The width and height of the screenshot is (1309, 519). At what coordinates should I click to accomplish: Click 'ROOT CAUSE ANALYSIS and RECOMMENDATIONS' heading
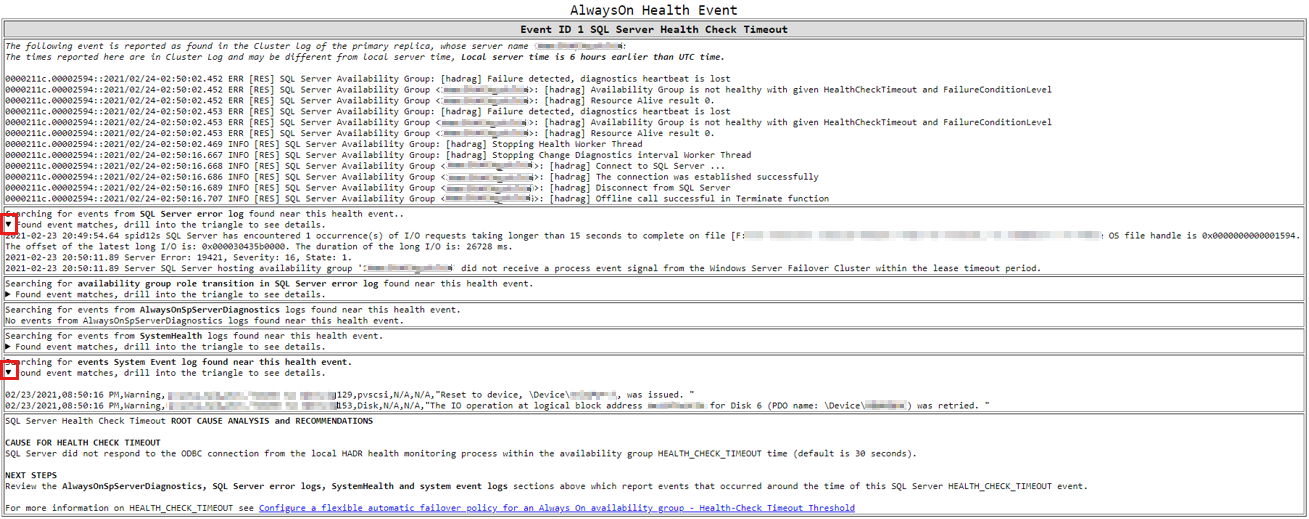click(x=272, y=421)
